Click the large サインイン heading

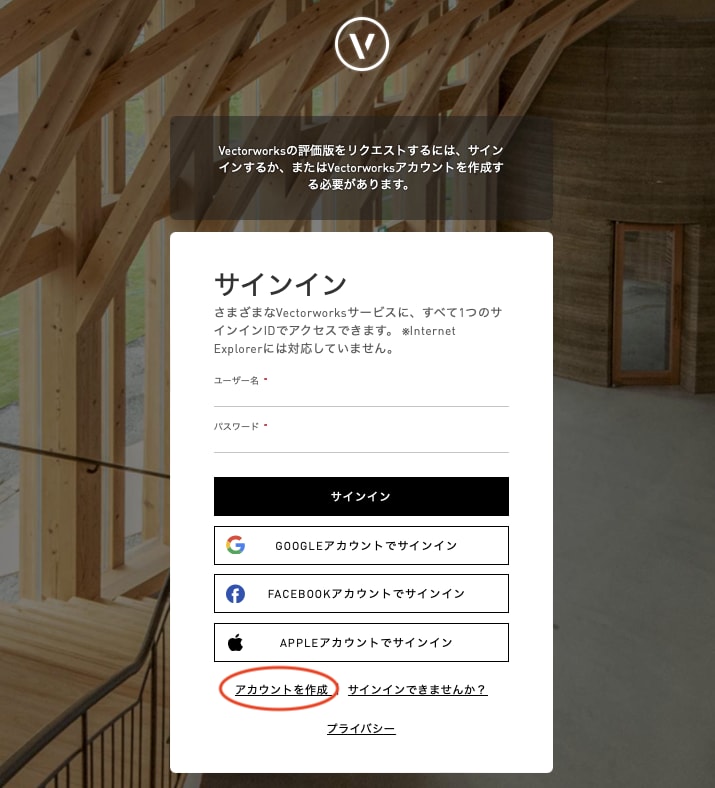(280, 284)
